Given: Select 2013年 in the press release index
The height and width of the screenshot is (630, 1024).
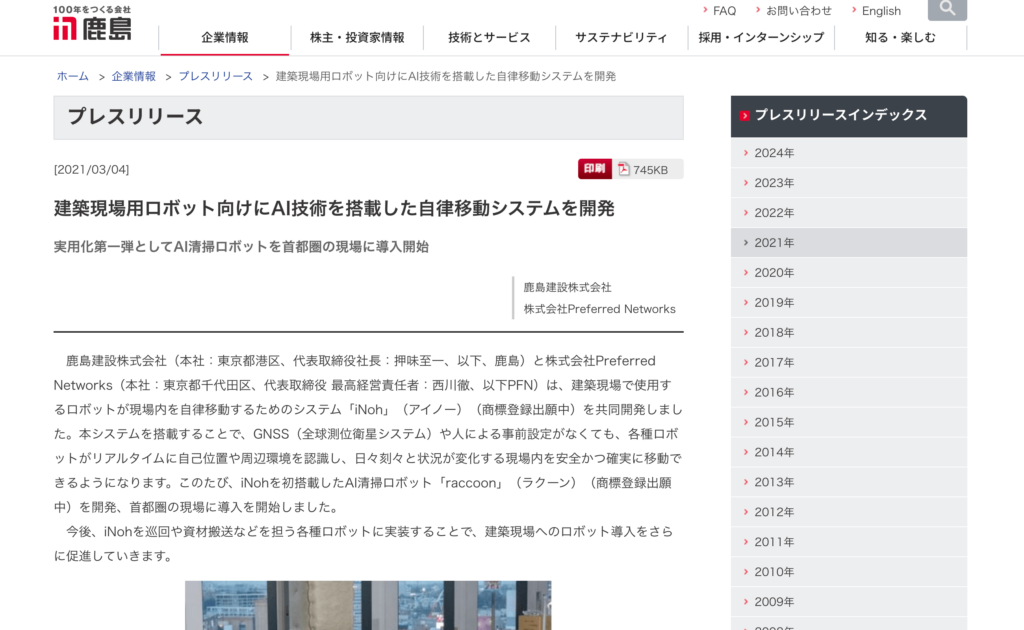Looking at the screenshot, I should [848, 482].
